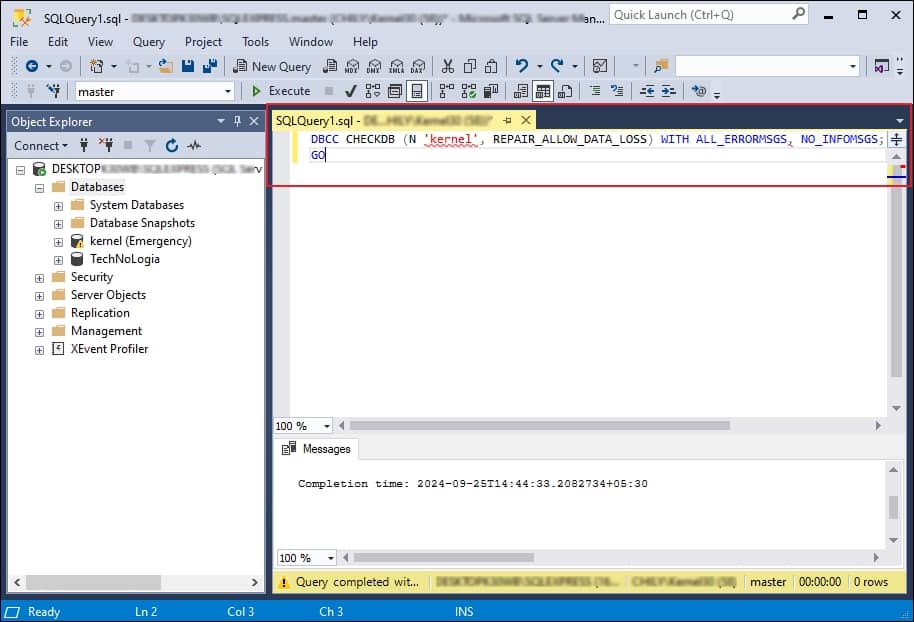914x622 pixels.
Task: Click the Uncomment selected lines icon
Action: tap(617, 91)
